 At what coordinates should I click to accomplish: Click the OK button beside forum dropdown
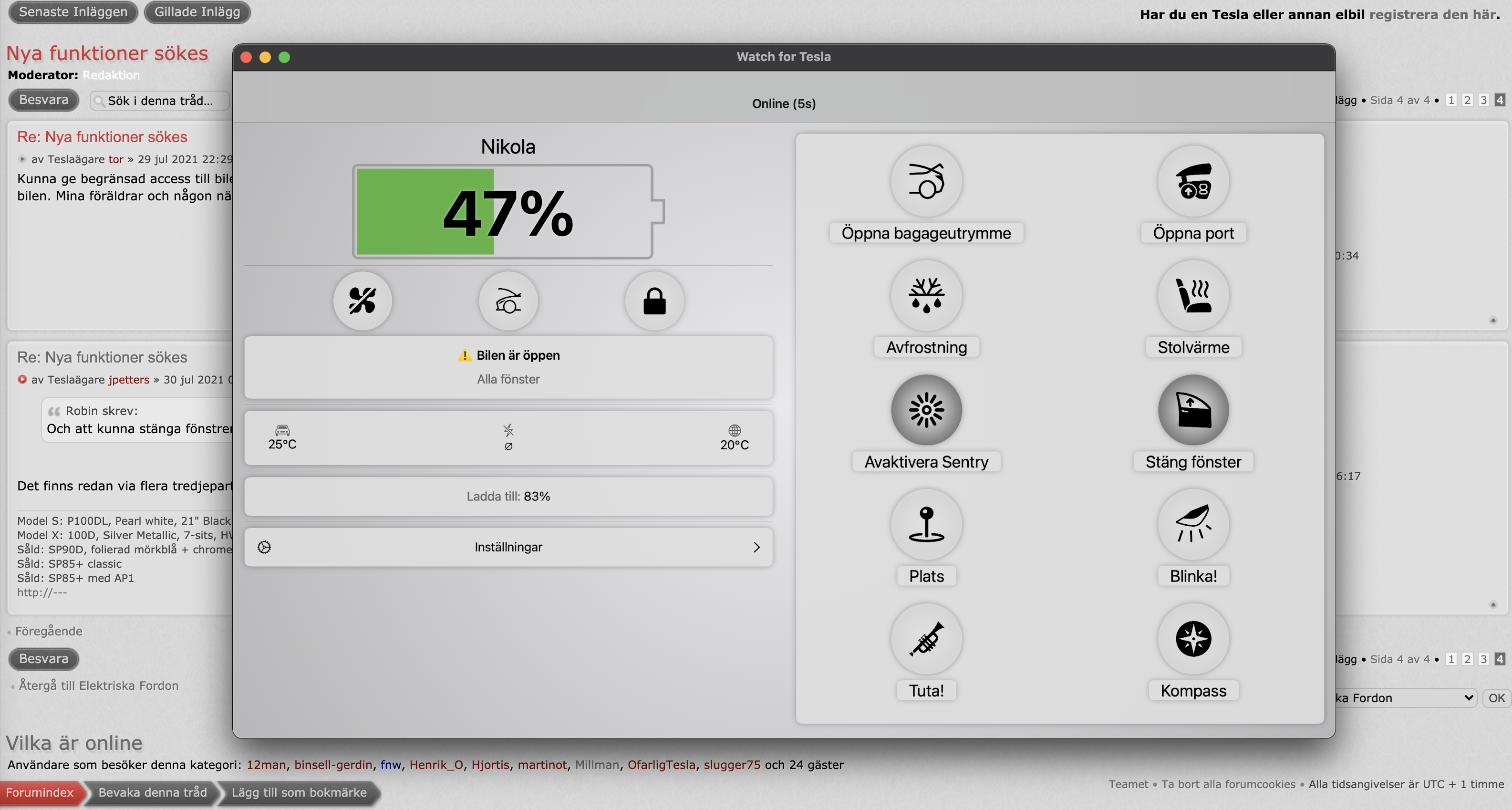1496,698
